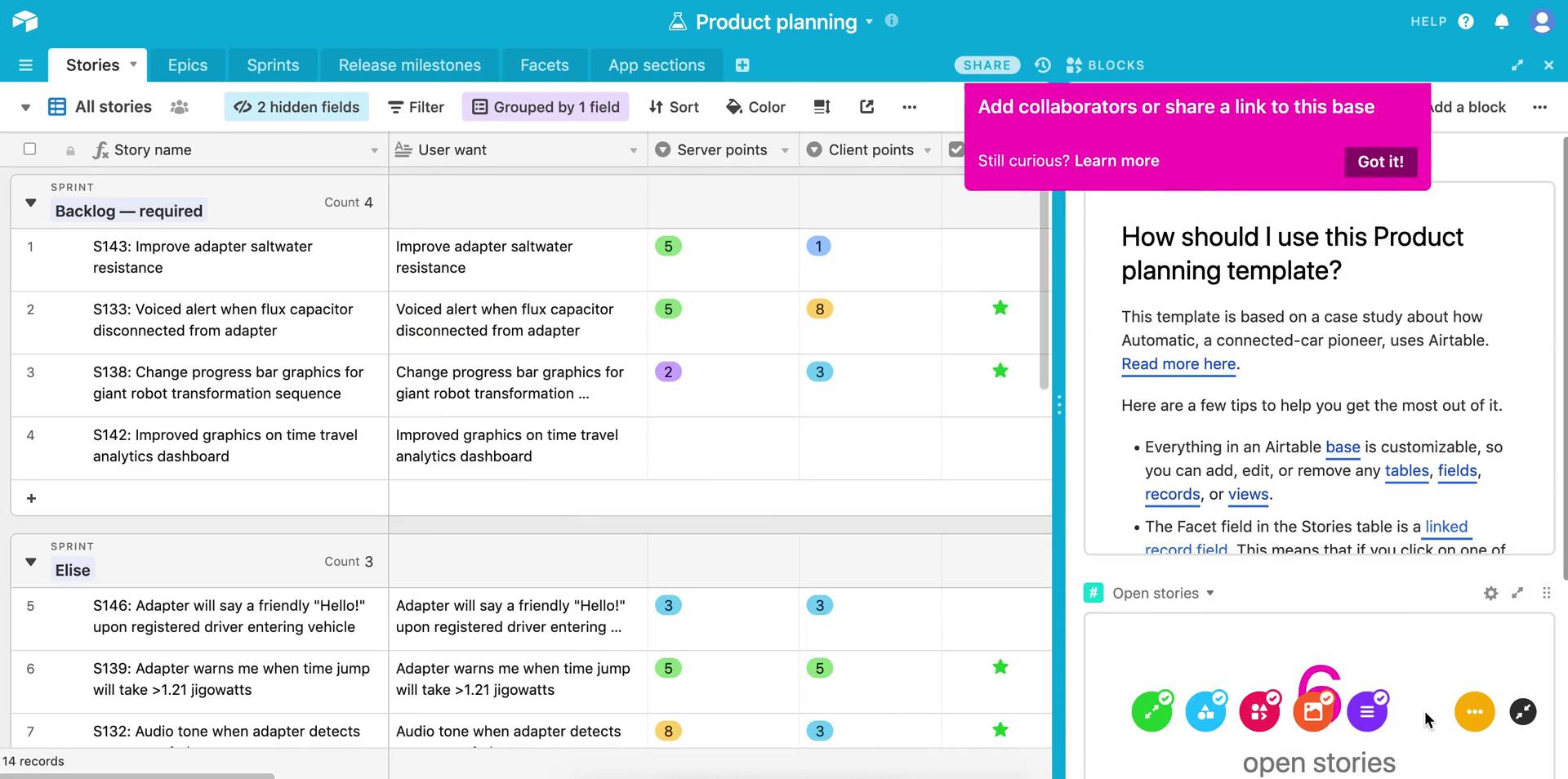Image resolution: width=1568 pixels, height=779 pixels.
Task: Click the green 5 server points pill for S143
Action: point(668,246)
